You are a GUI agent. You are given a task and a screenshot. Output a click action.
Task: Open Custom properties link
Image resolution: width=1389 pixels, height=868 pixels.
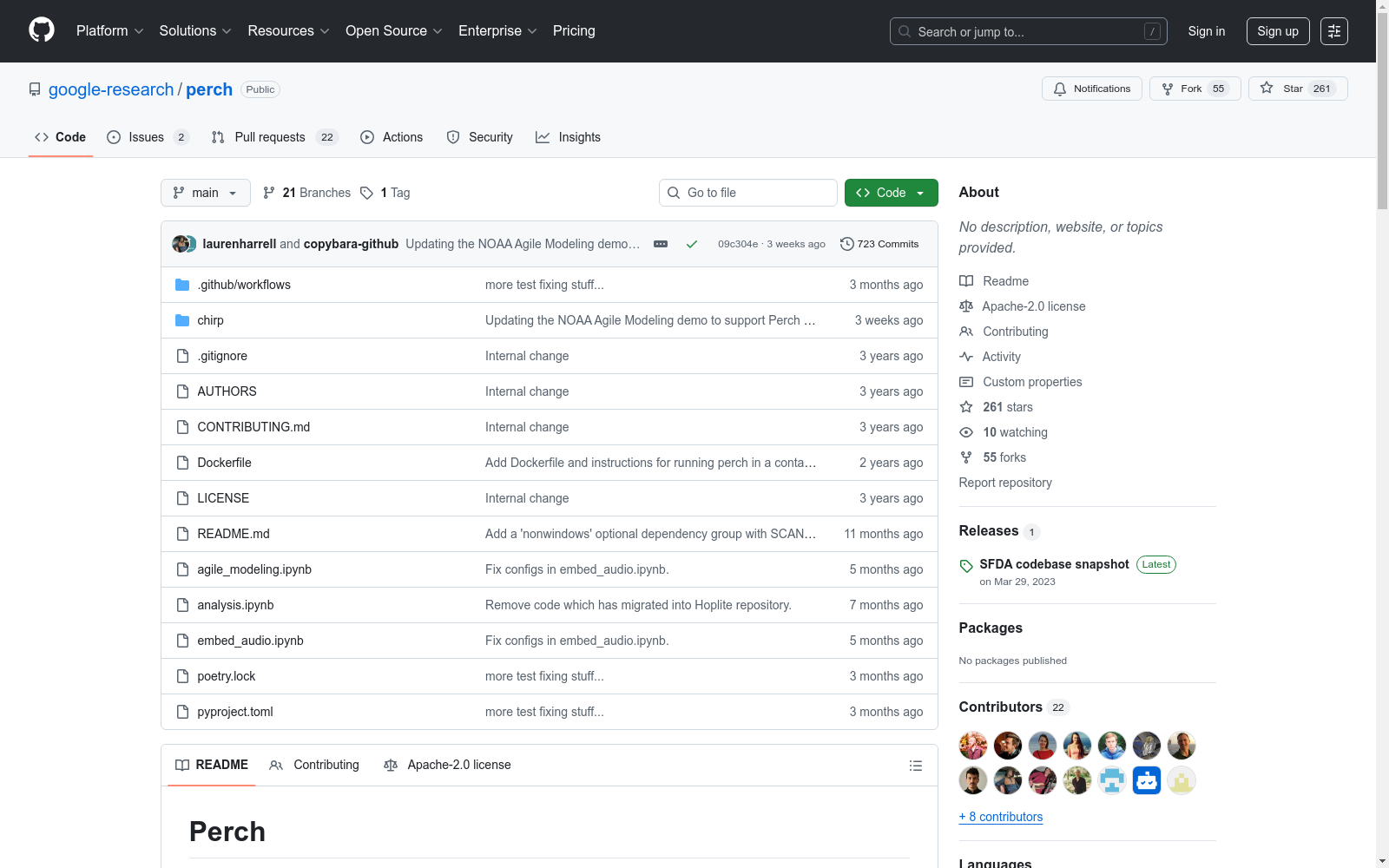point(1021,382)
